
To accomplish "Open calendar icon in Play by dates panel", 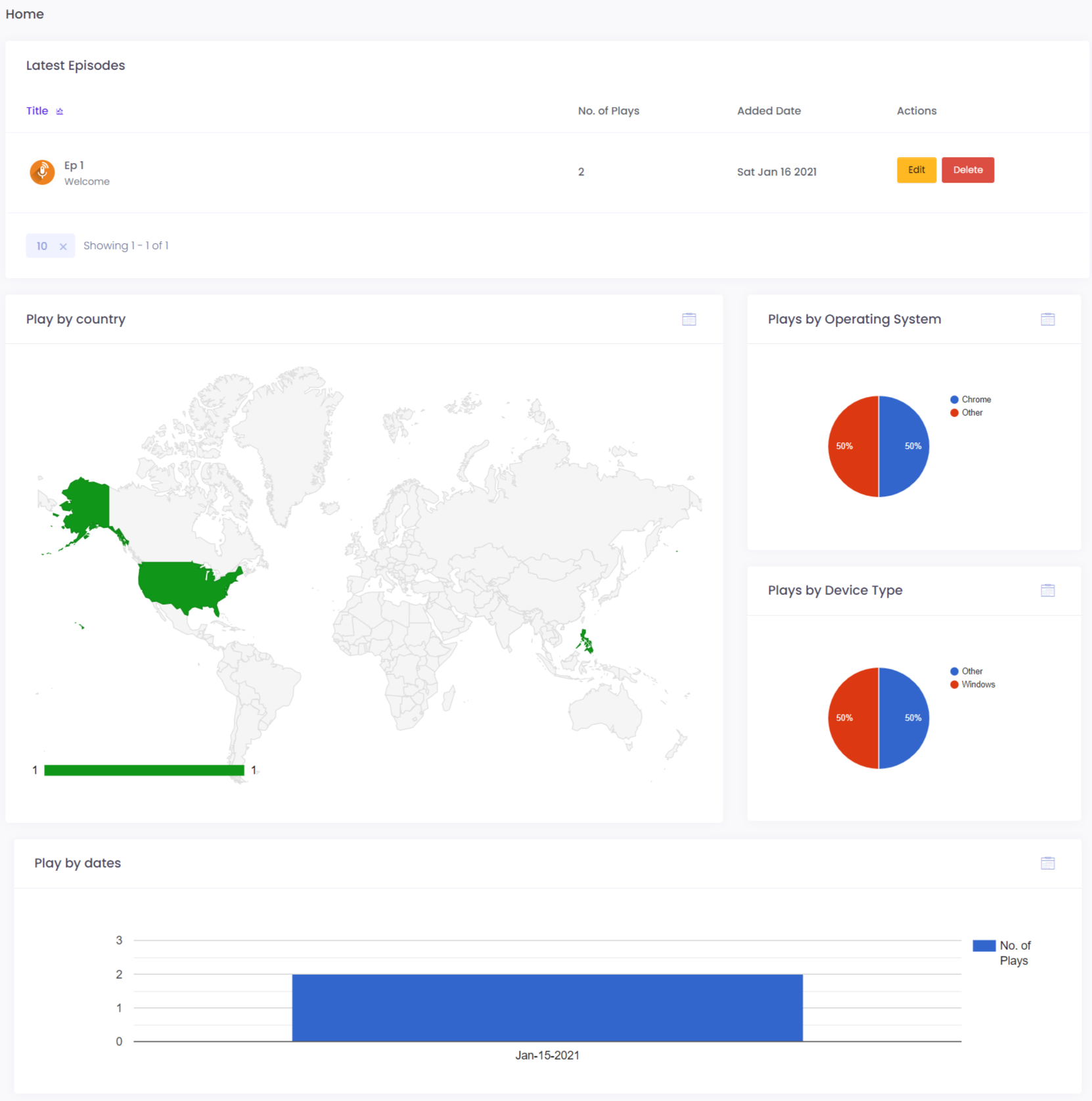I will (x=1047, y=863).
